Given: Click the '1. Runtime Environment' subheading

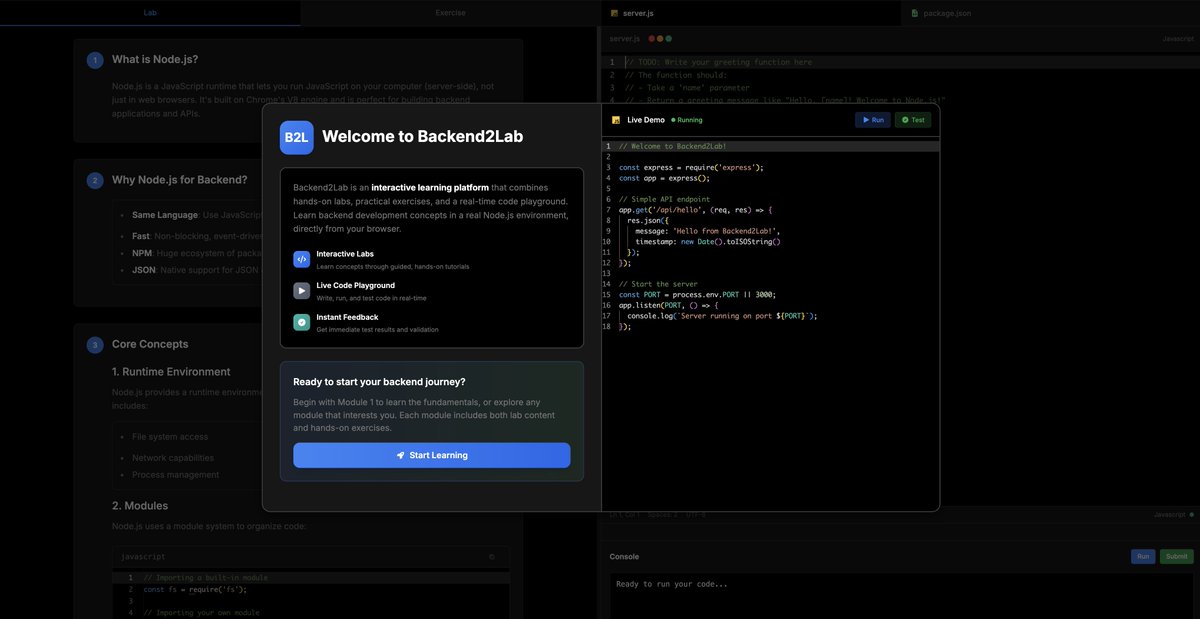Looking at the screenshot, I should pos(171,372).
